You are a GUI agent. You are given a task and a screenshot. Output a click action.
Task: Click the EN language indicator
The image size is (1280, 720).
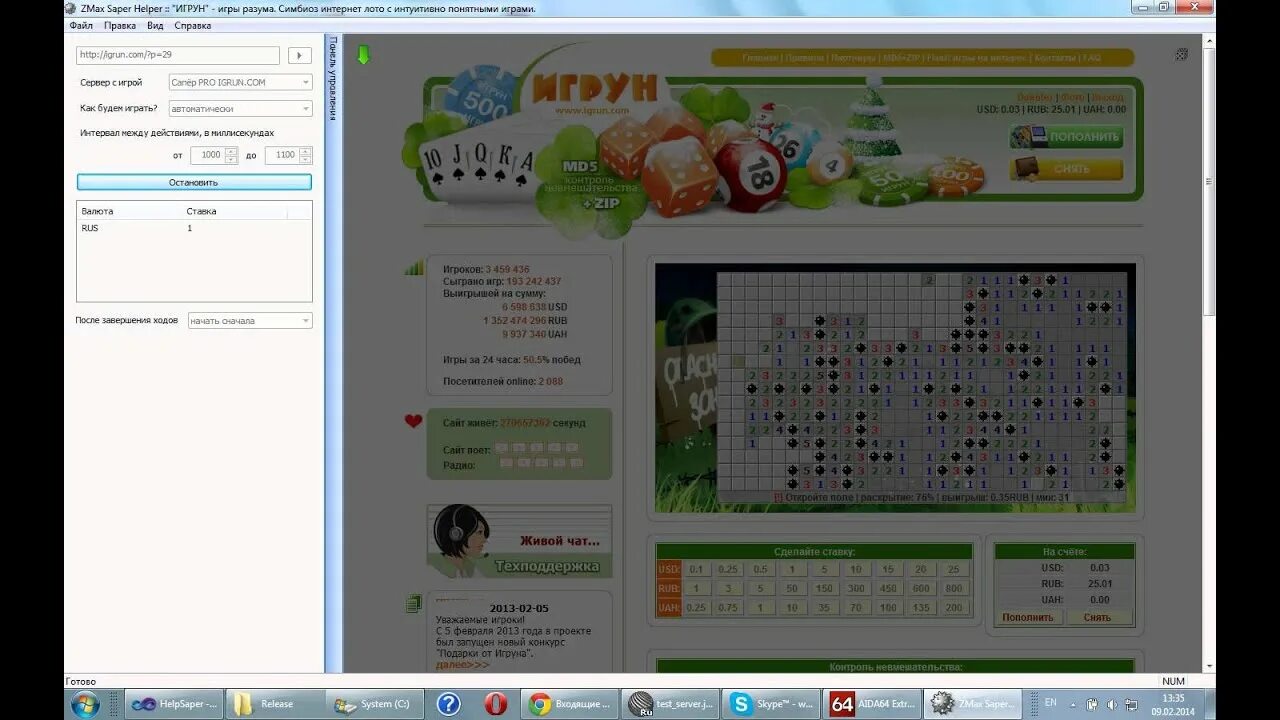[x=1050, y=703]
